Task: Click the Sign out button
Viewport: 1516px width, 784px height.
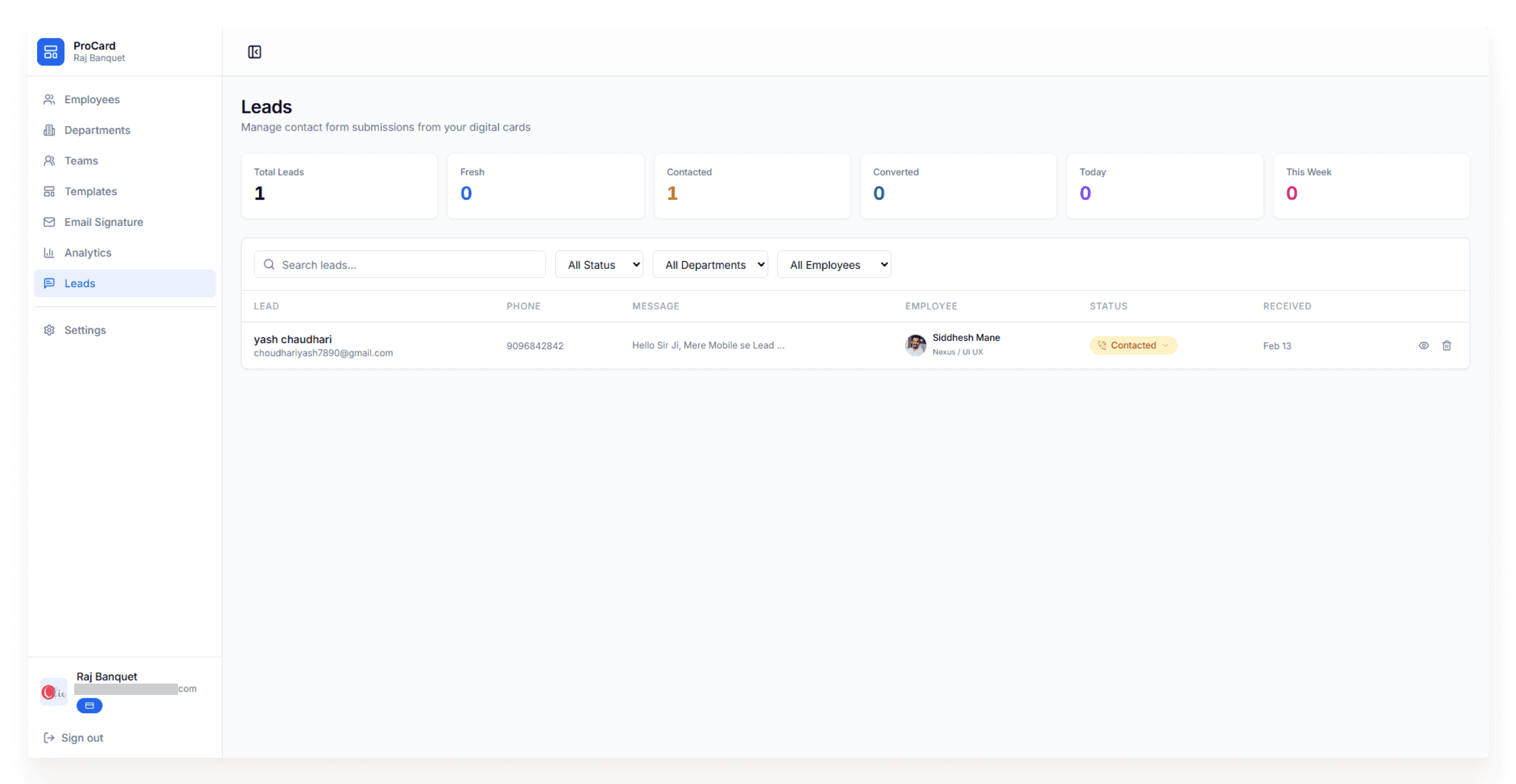Action: 74,738
